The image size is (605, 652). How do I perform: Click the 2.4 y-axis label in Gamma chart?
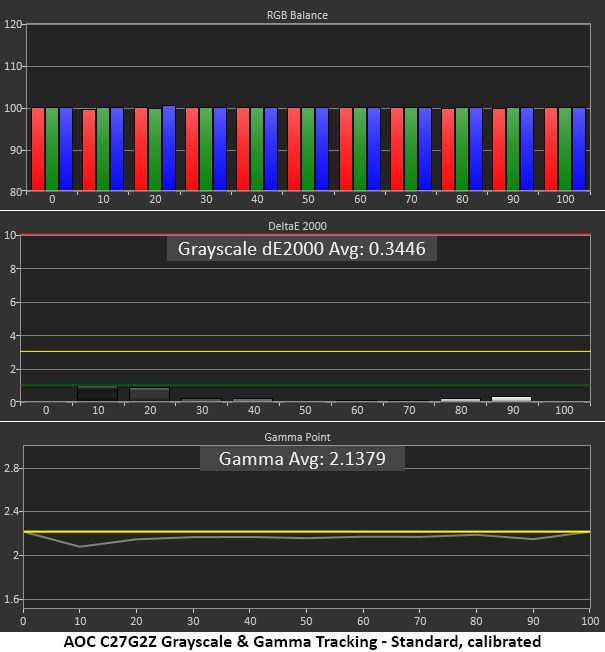click(11, 512)
